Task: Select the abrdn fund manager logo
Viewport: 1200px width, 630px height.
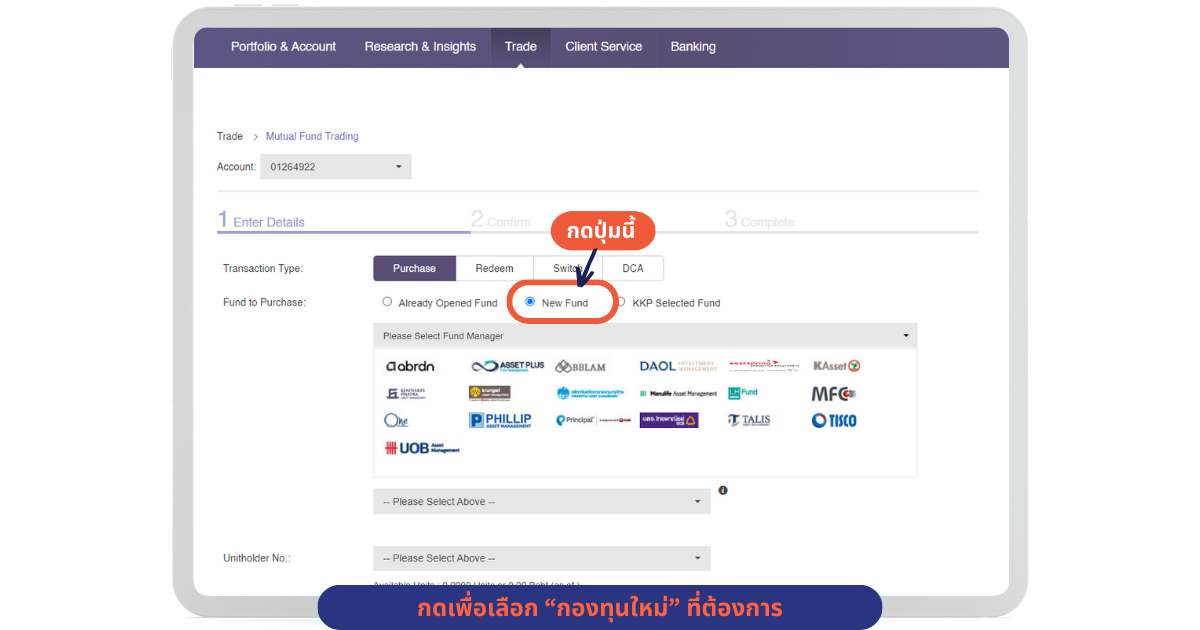Action: click(410, 366)
